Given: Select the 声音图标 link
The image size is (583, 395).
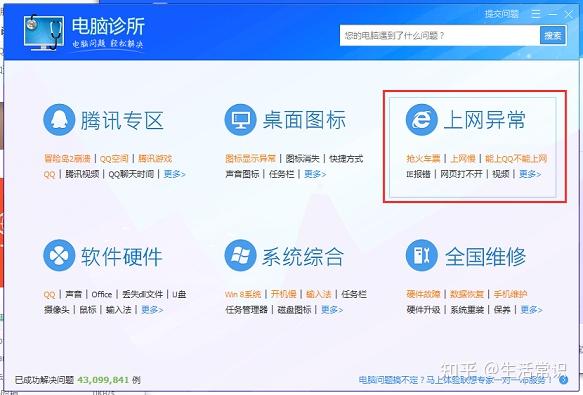Looking at the screenshot, I should [242, 174].
